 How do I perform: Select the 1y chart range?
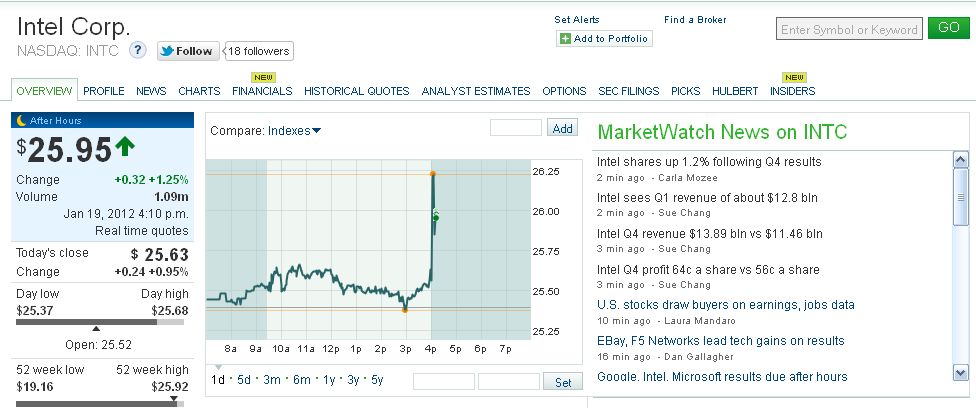329,379
